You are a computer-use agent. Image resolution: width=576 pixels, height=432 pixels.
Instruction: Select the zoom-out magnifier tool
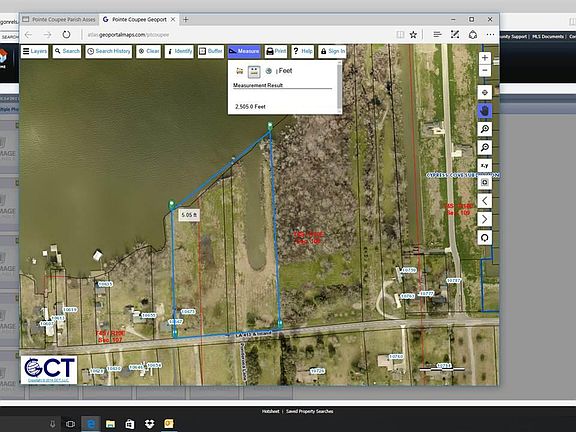485,147
